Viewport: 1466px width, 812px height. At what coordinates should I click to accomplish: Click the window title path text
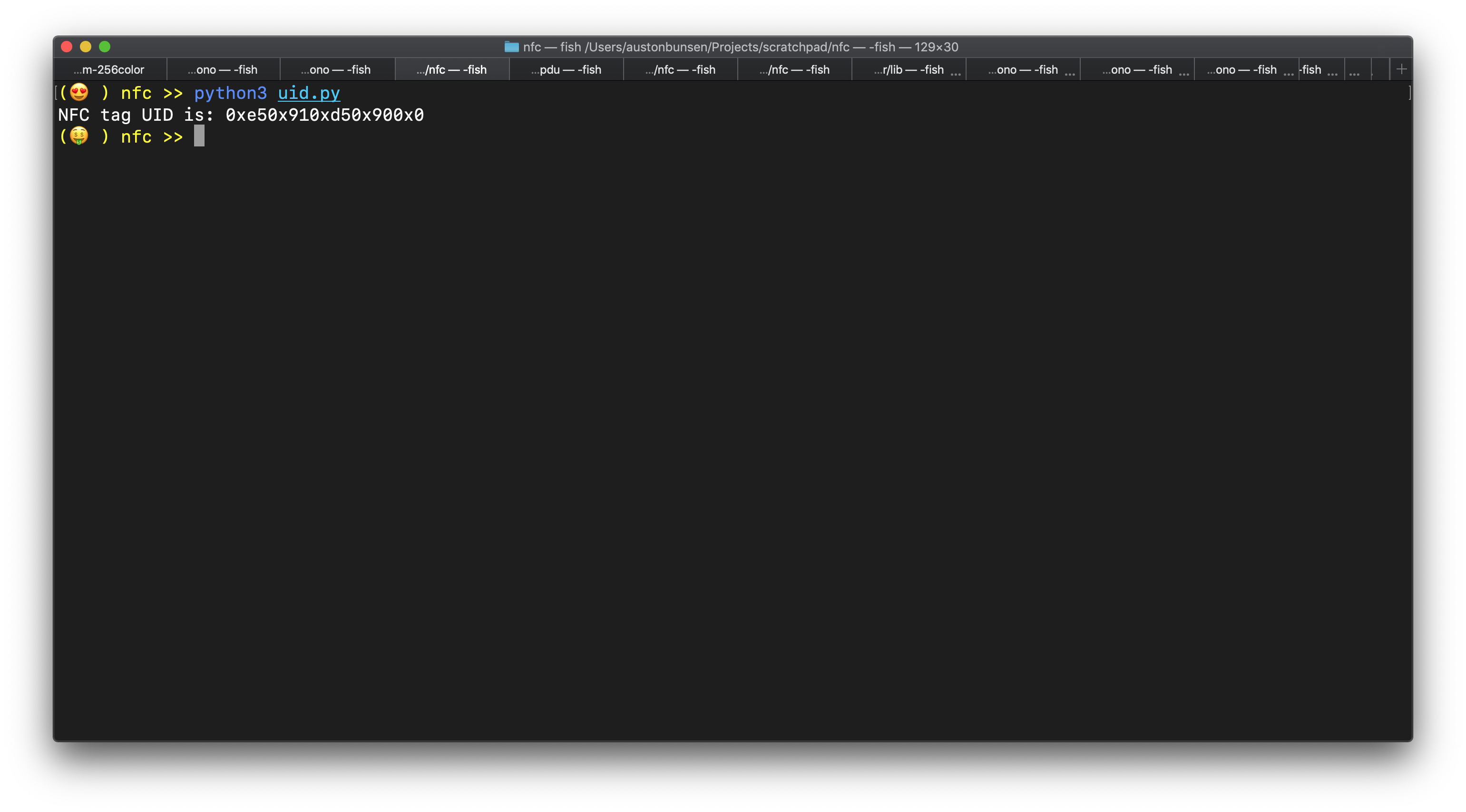740,47
